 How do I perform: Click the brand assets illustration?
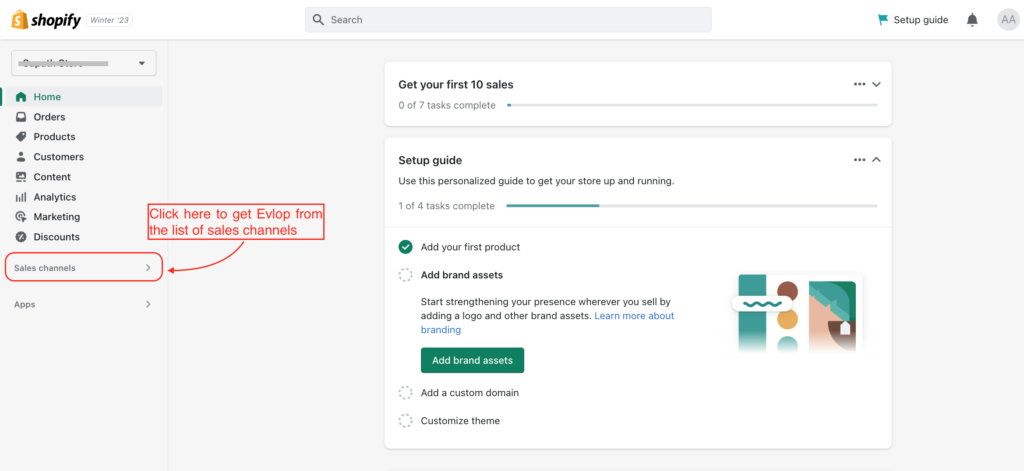[x=796, y=314]
